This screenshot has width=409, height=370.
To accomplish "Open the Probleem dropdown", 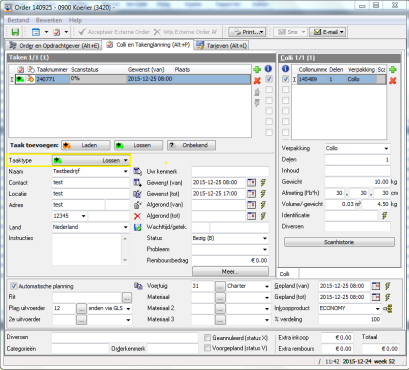I will point(265,249).
